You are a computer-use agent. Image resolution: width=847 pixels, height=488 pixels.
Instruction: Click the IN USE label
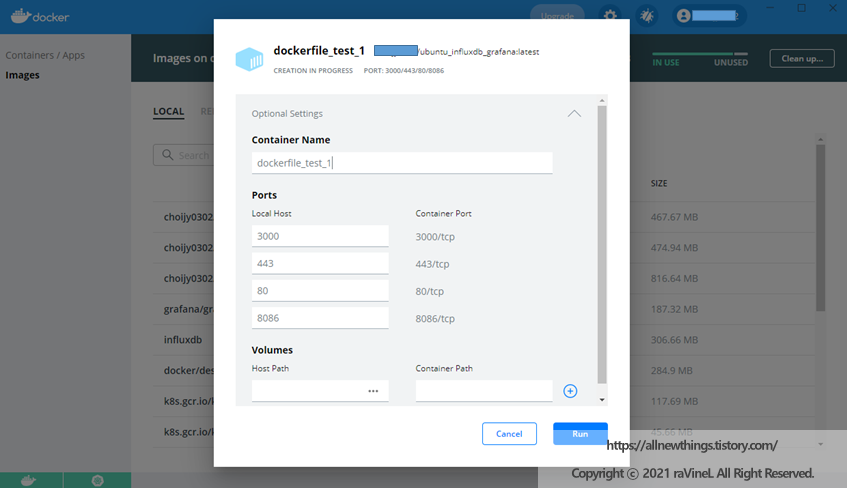coord(666,62)
